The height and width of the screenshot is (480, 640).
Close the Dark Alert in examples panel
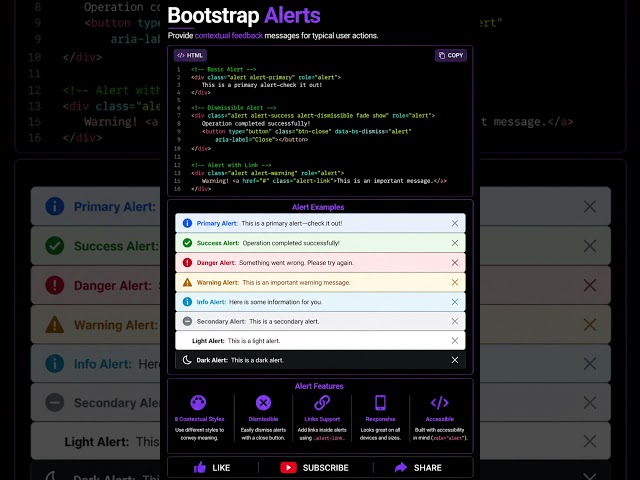click(x=455, y=360)
